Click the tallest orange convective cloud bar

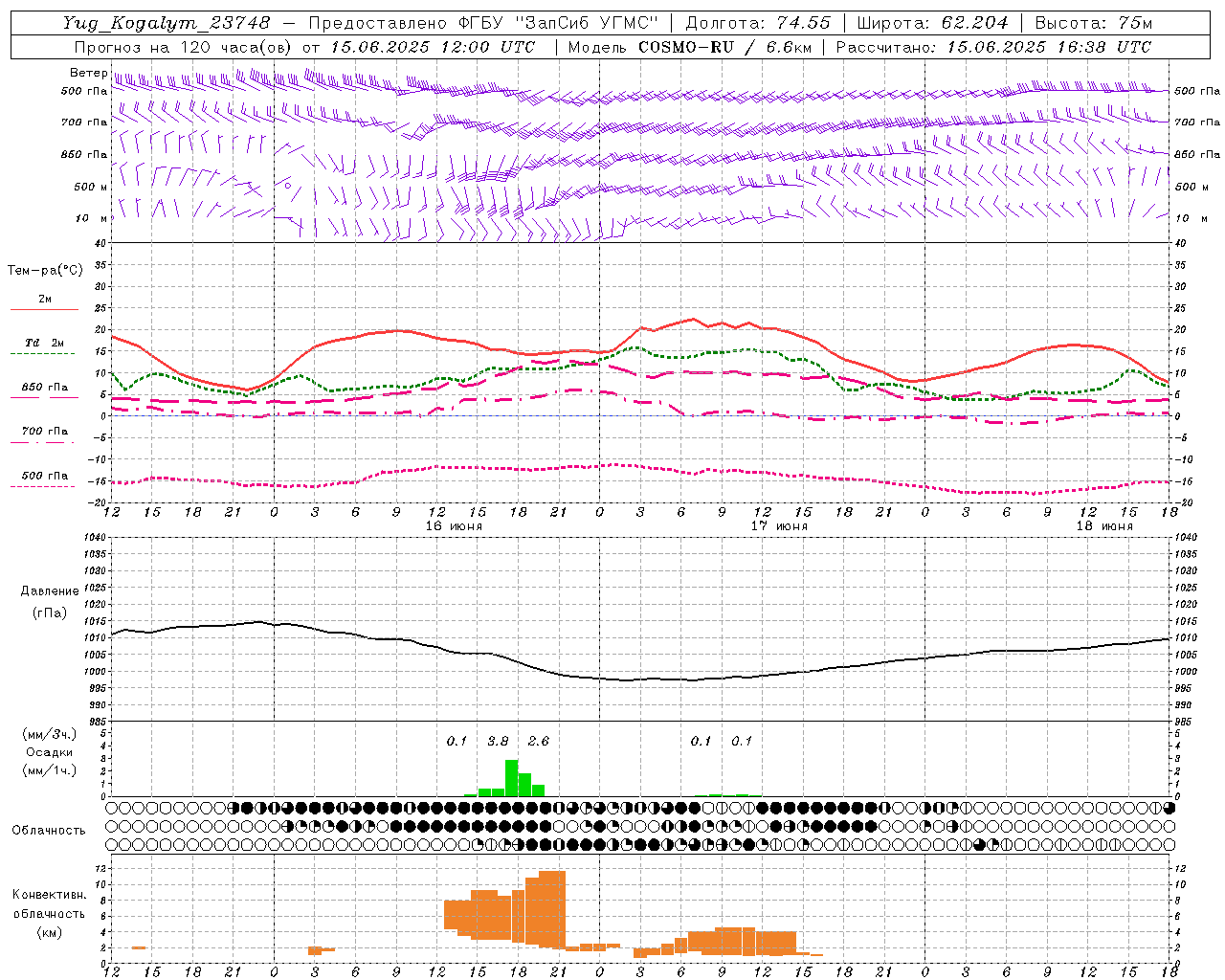[x=552, y=910]
